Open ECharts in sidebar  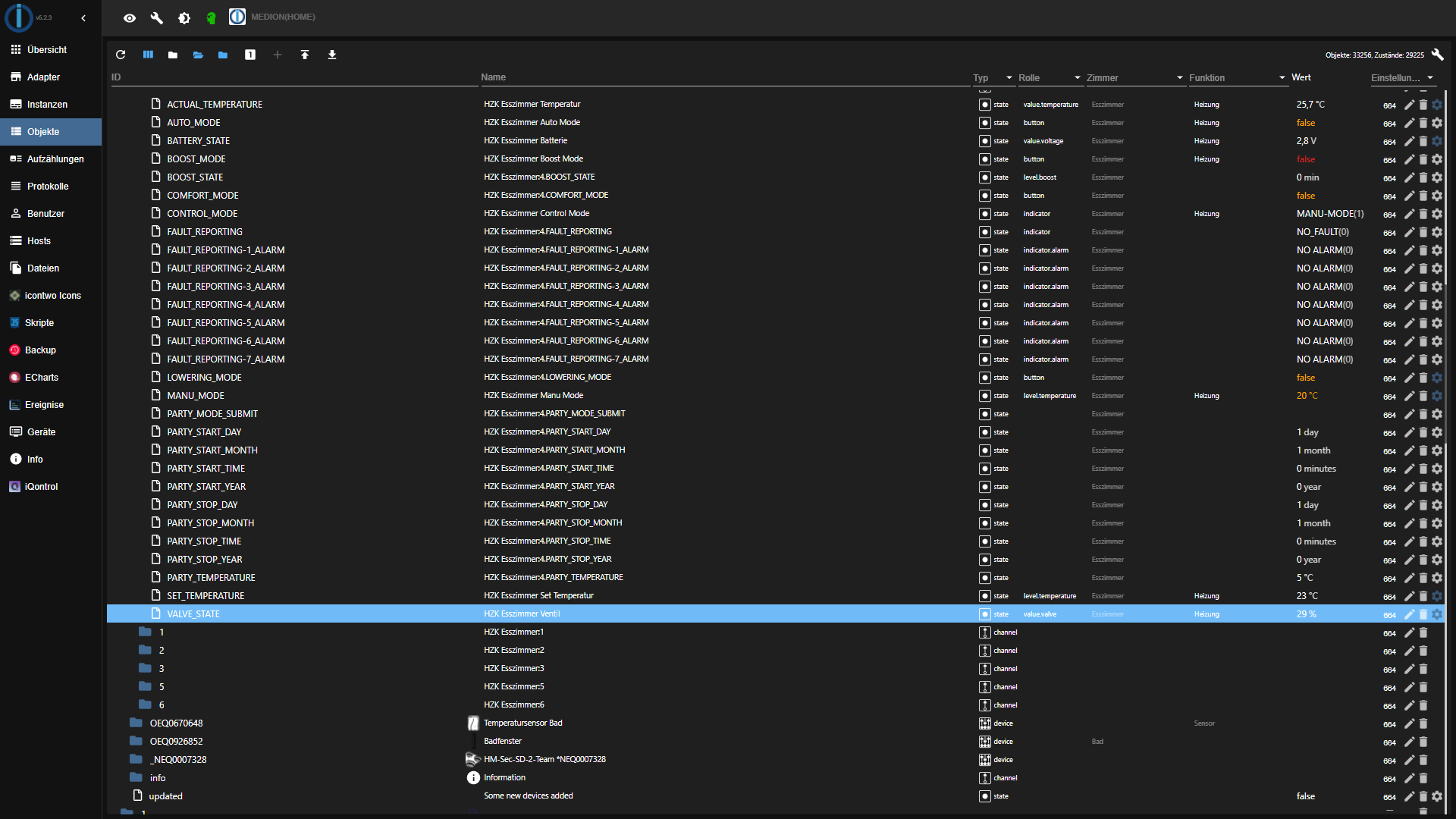pos(51,377)
